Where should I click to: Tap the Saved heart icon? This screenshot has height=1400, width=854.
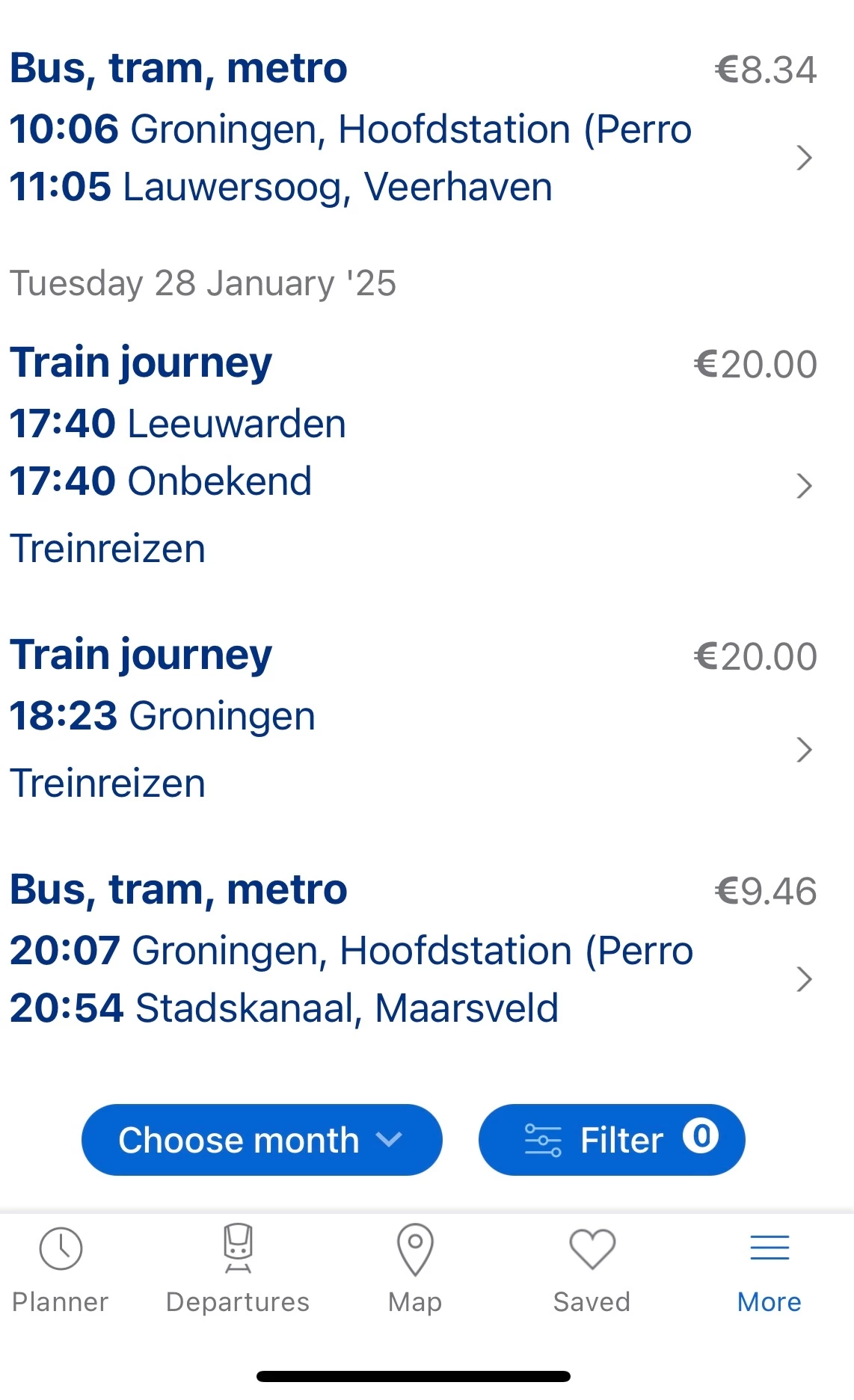592,1248
